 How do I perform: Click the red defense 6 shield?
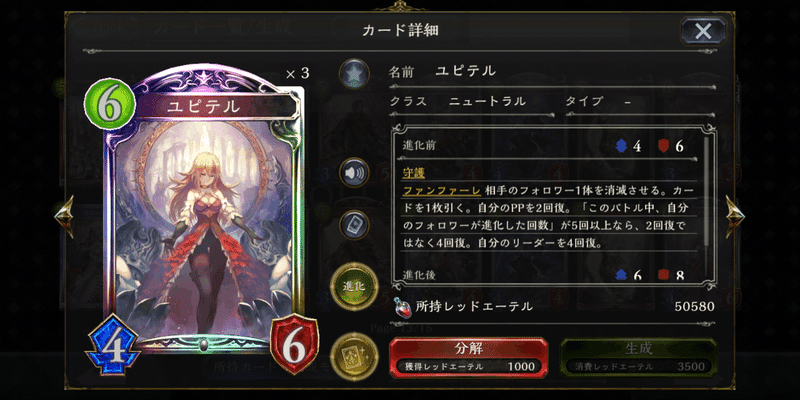pyautogui.click(x=294, y=347)
